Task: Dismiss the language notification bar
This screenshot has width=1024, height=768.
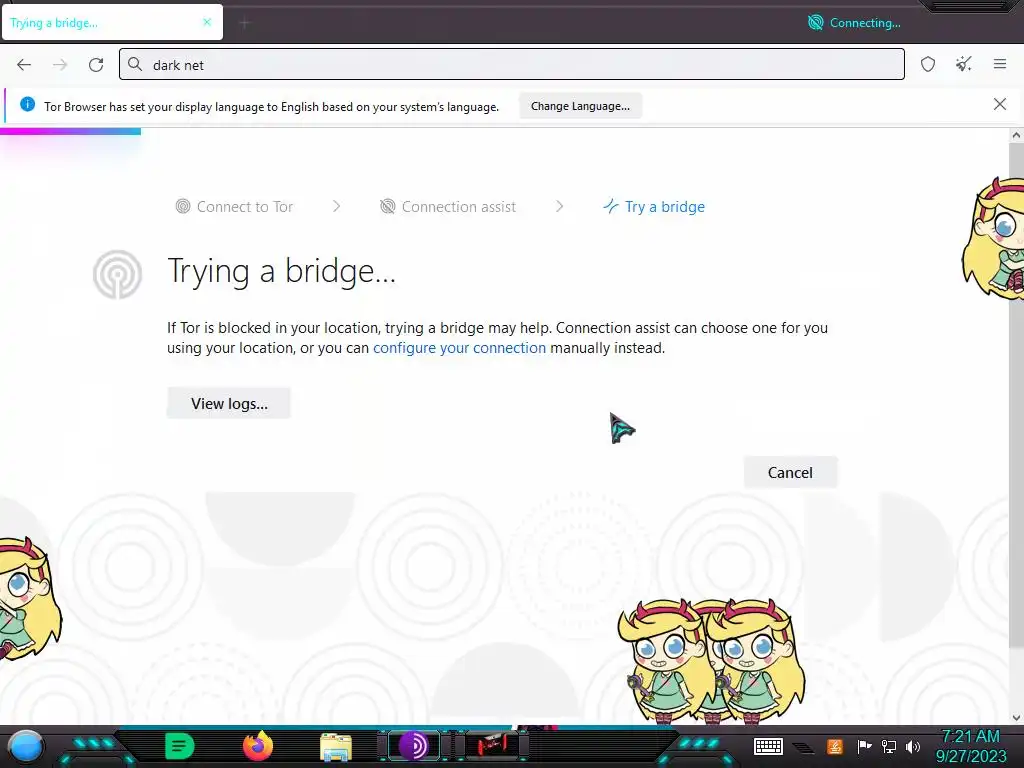Action: (1000, 104)
